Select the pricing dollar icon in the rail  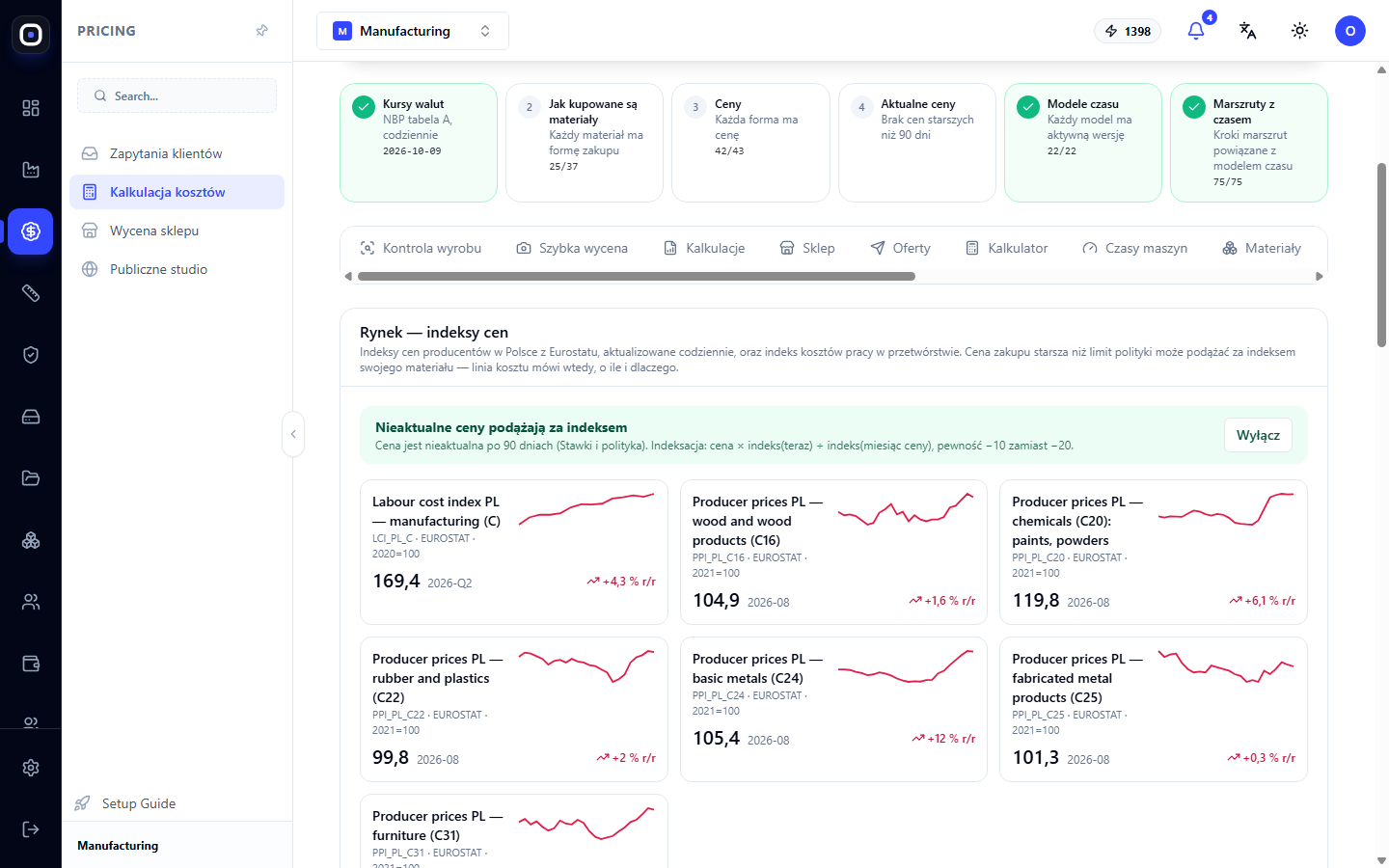point(31,231)
